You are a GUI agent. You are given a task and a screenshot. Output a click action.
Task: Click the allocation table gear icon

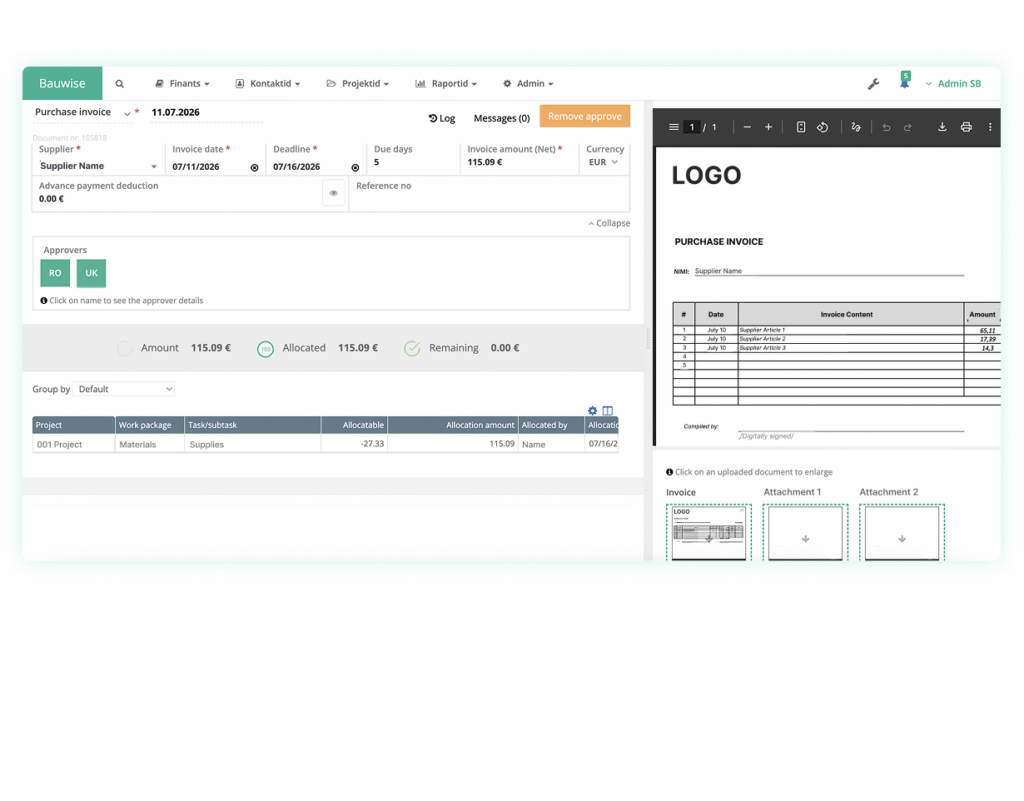pyautogui.click(x=592, y=410)
